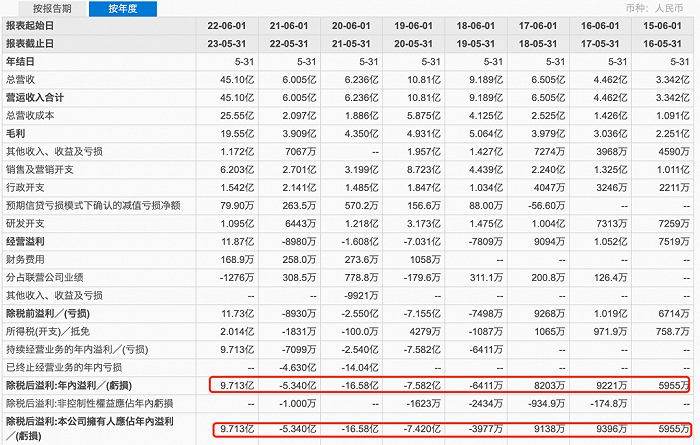The image size is (700, 445).
Task: Click discontinued operations value -14.04亿
Action: [360, 367]
